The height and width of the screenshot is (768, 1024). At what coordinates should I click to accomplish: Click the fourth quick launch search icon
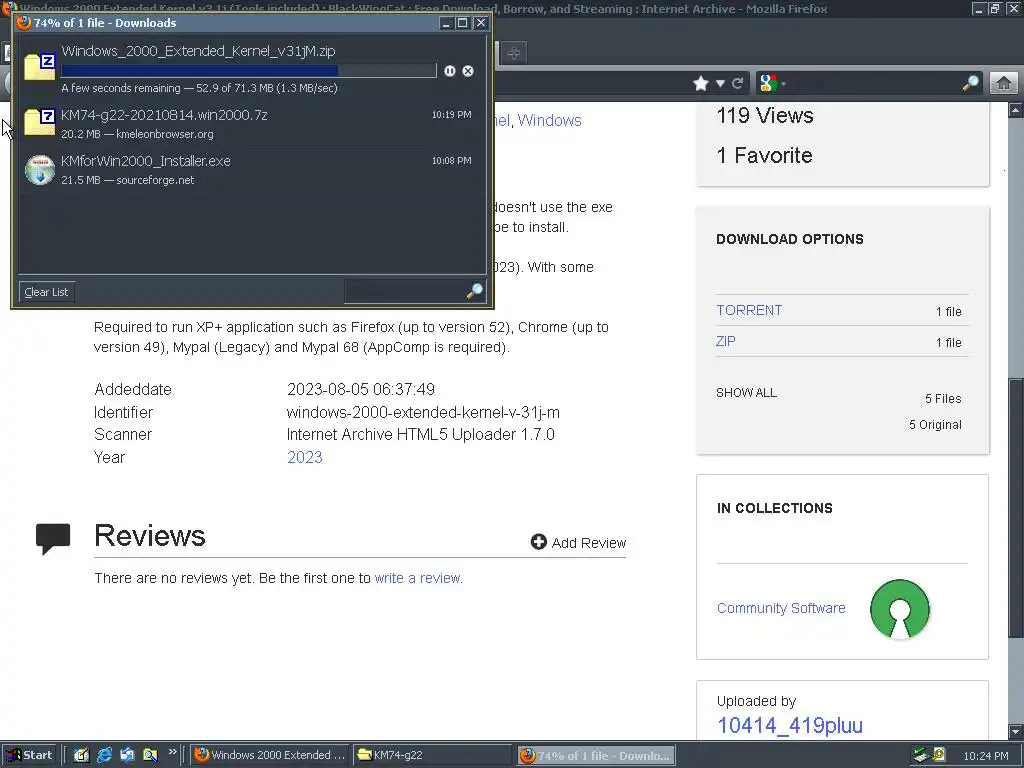coord(150,755)
